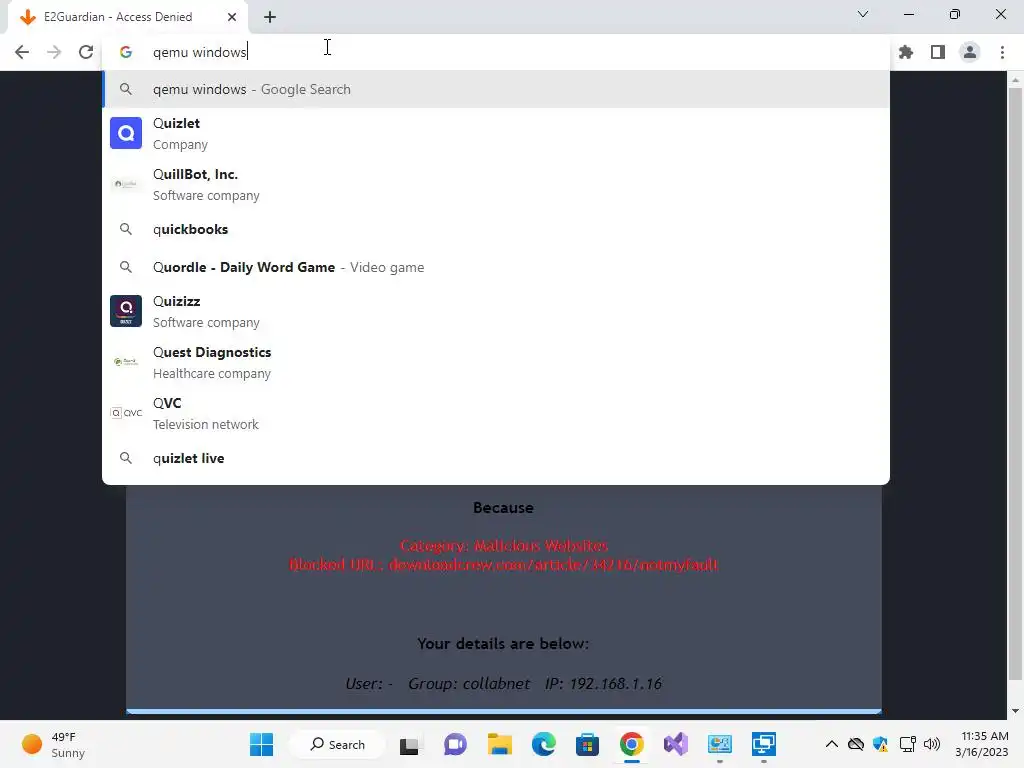Click the blocked URL red text

tap(504, 565)
